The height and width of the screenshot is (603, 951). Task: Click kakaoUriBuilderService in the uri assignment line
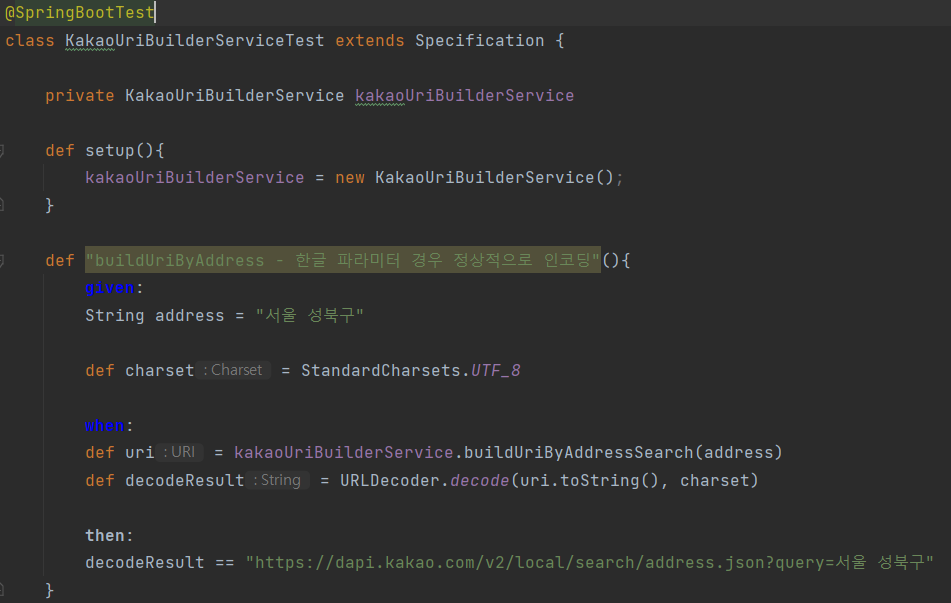tap(343, 453)
